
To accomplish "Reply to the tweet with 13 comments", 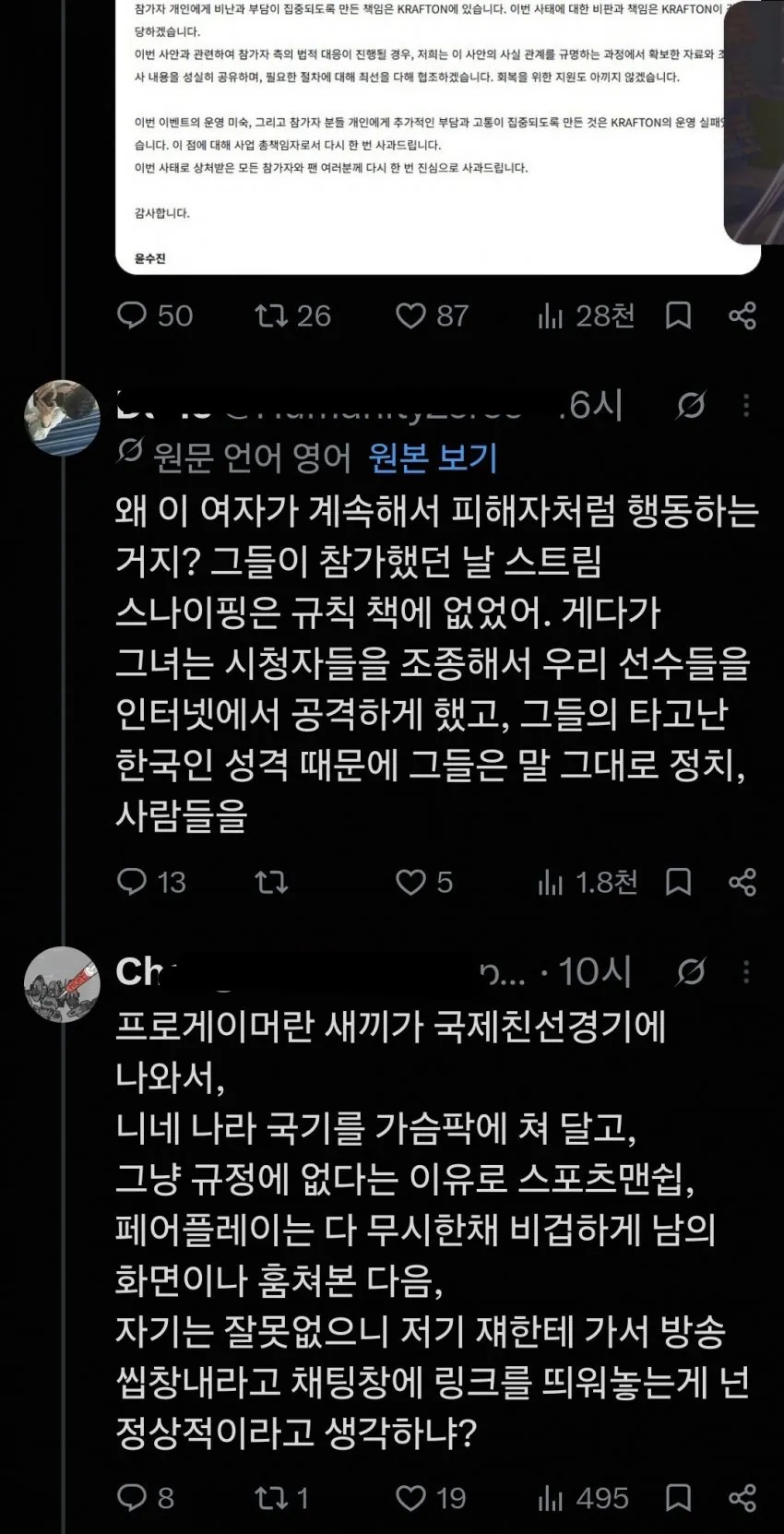I will [151, 883].
